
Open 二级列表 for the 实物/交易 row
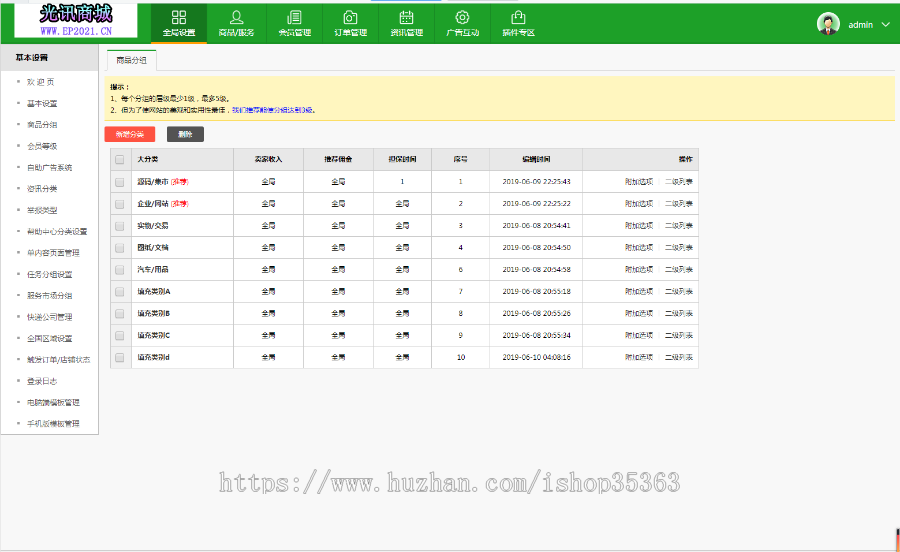[679, 226]
